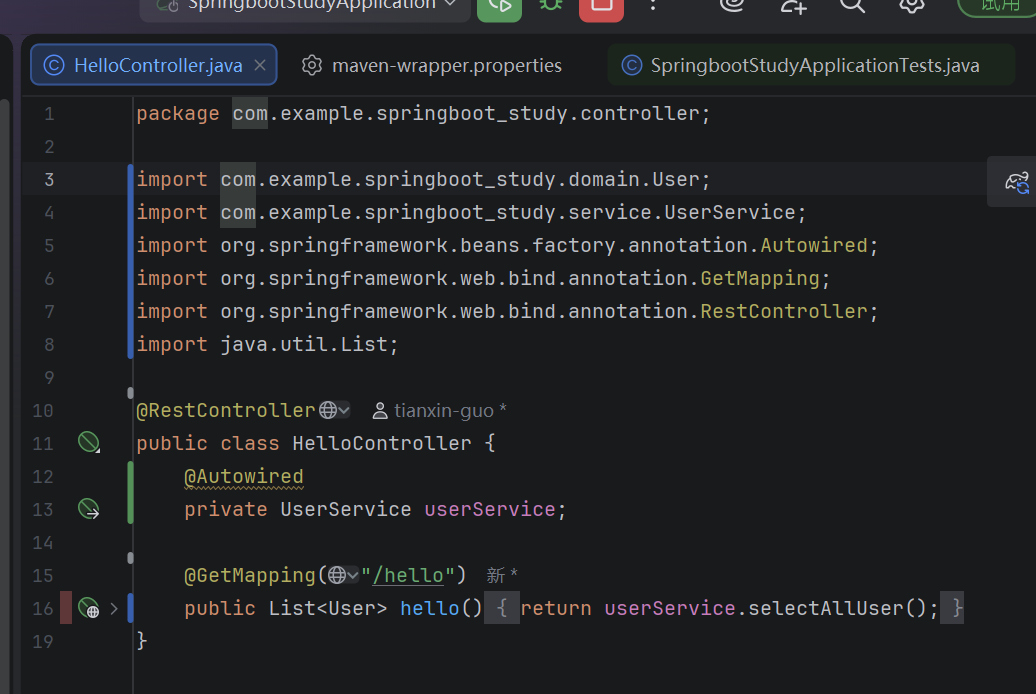Open SpringbootStudyApplication run configuration dropdown

305,7
